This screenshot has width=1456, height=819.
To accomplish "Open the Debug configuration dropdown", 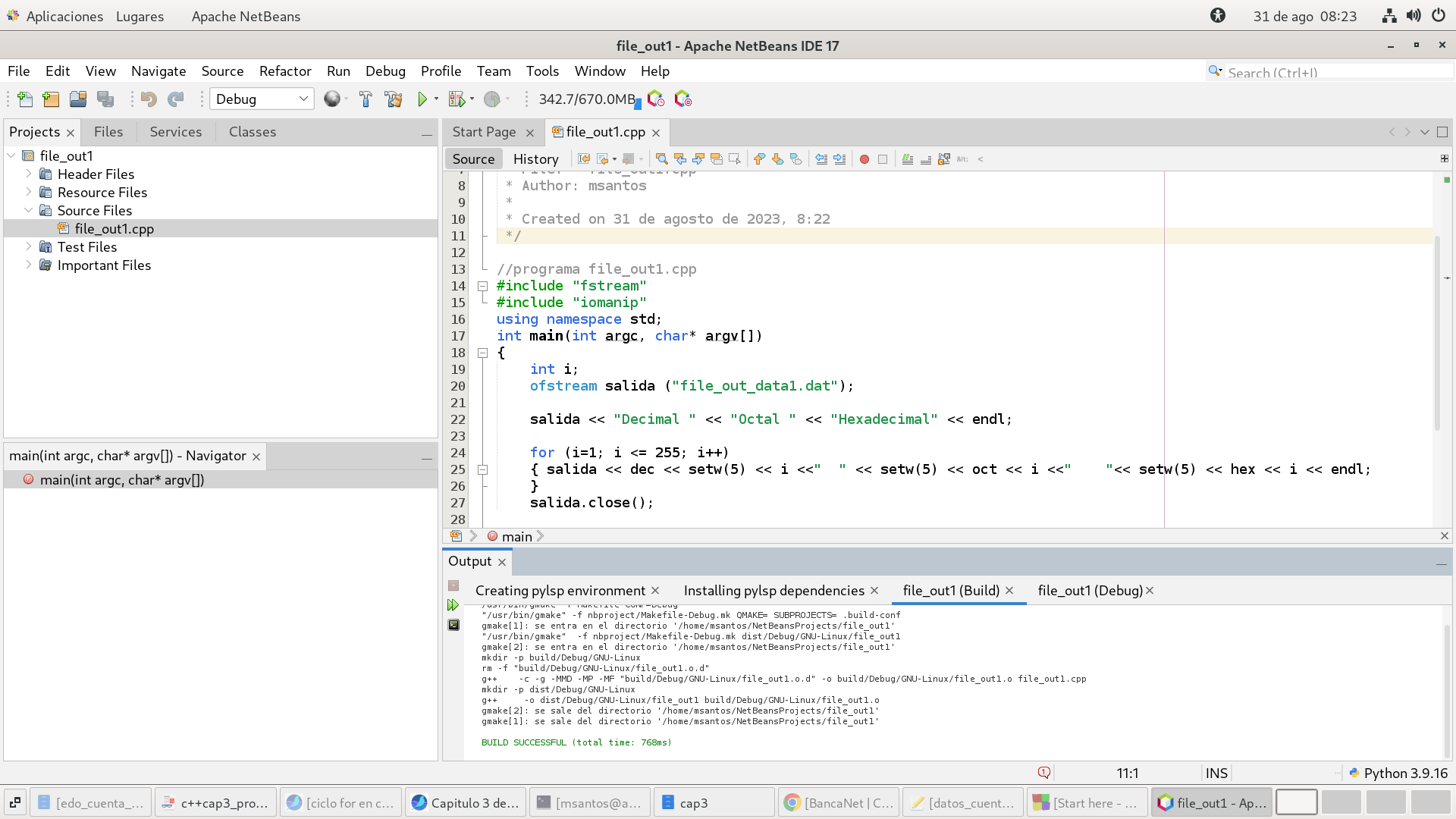I will (262, 99).
